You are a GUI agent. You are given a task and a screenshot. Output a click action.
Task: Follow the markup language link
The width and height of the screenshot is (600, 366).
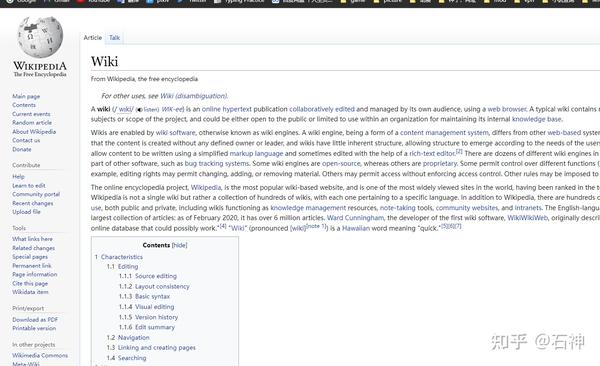point(256,154)
